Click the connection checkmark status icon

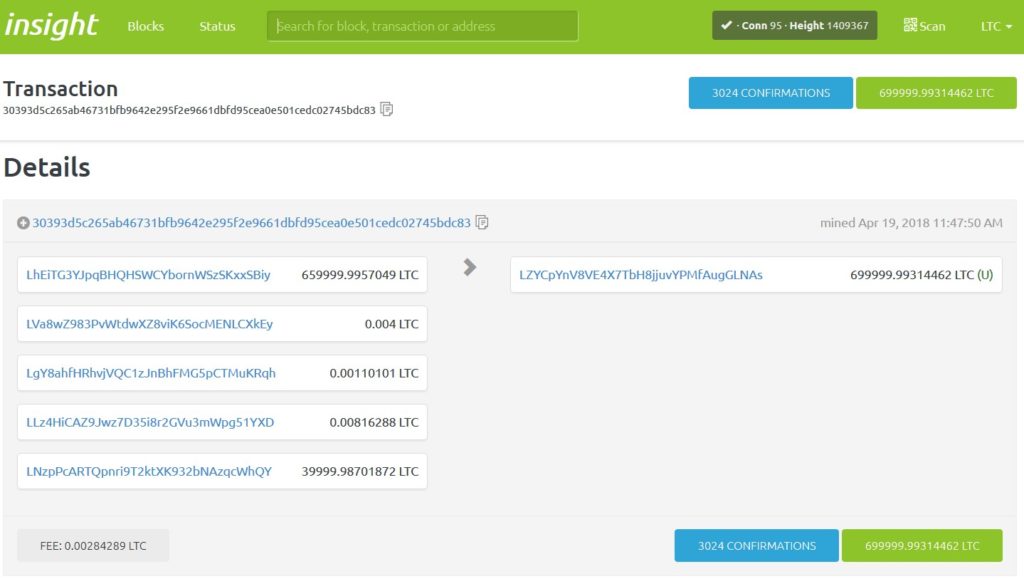coord(726,25)
